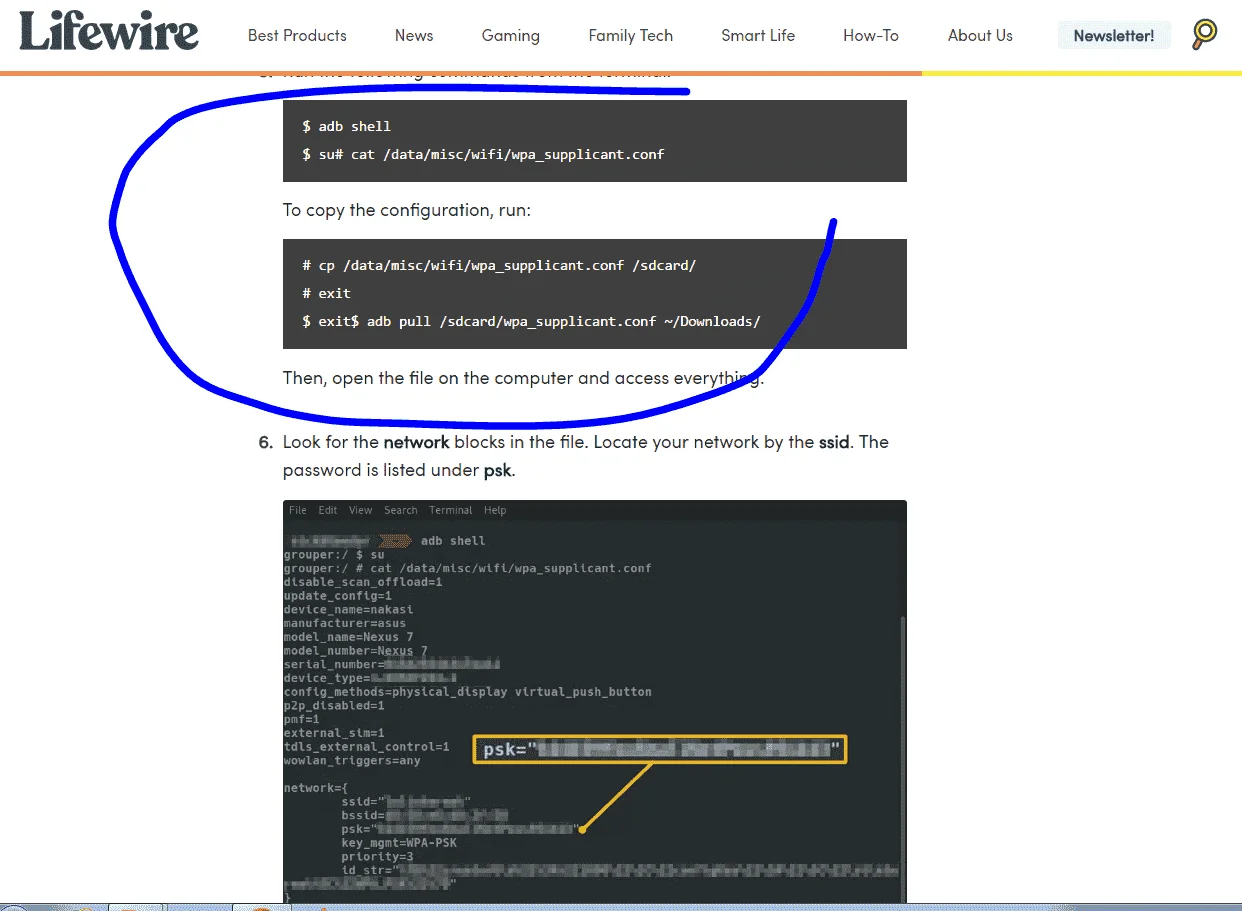Image resolution: width=1242 pixels, height=911 pixels.
Task: Click the highlighted psk= callout in screenshot
Action: (660, 749)
